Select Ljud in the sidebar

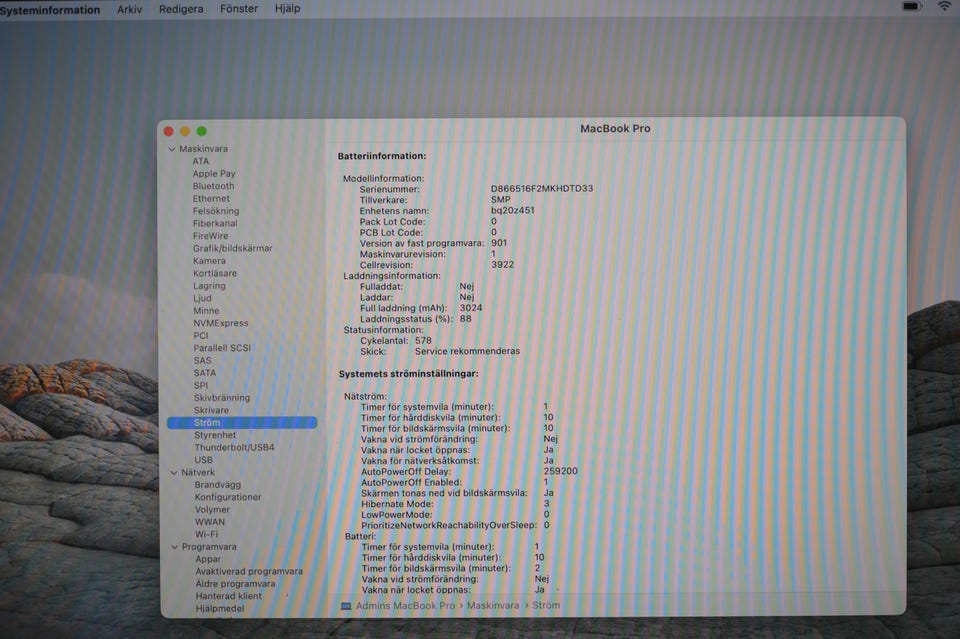[203, 298]
